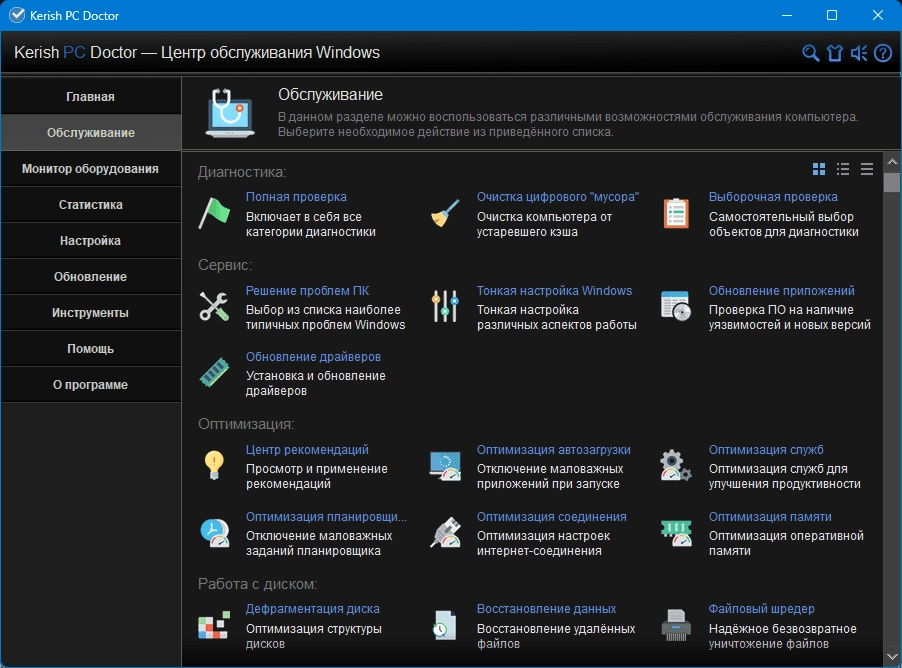The image size is (902, 668).
Task: Open the Полная проверка link
Action: [296, 197]
